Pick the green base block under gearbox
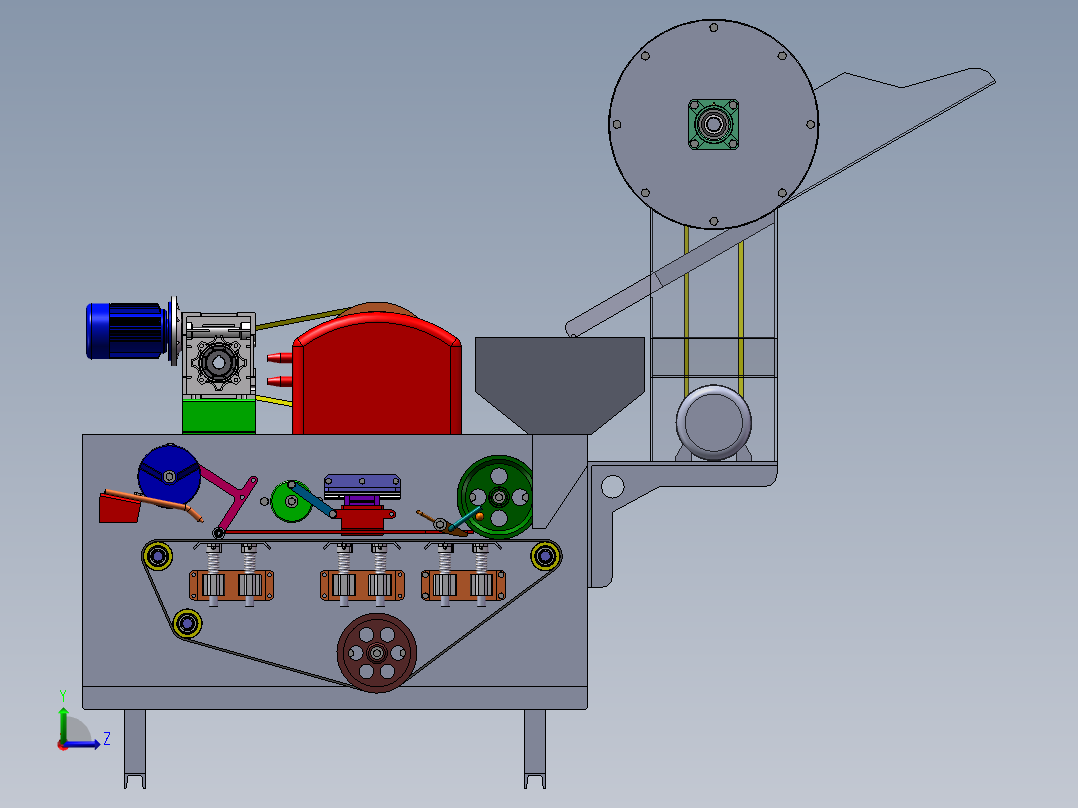Viewport: 1078px width, 808px height. [219, 417]
